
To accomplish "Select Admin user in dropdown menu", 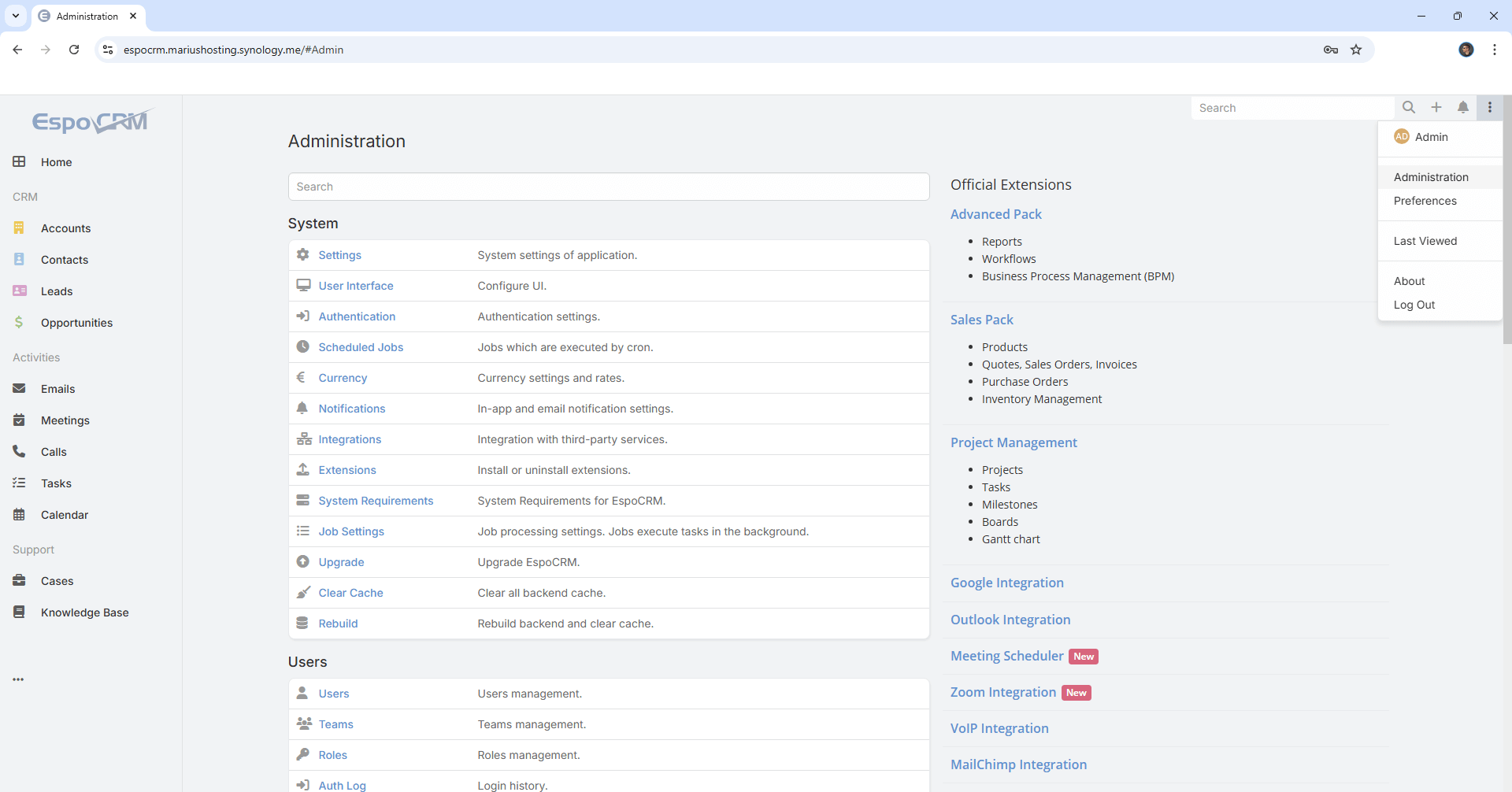I will point(1440,136).
